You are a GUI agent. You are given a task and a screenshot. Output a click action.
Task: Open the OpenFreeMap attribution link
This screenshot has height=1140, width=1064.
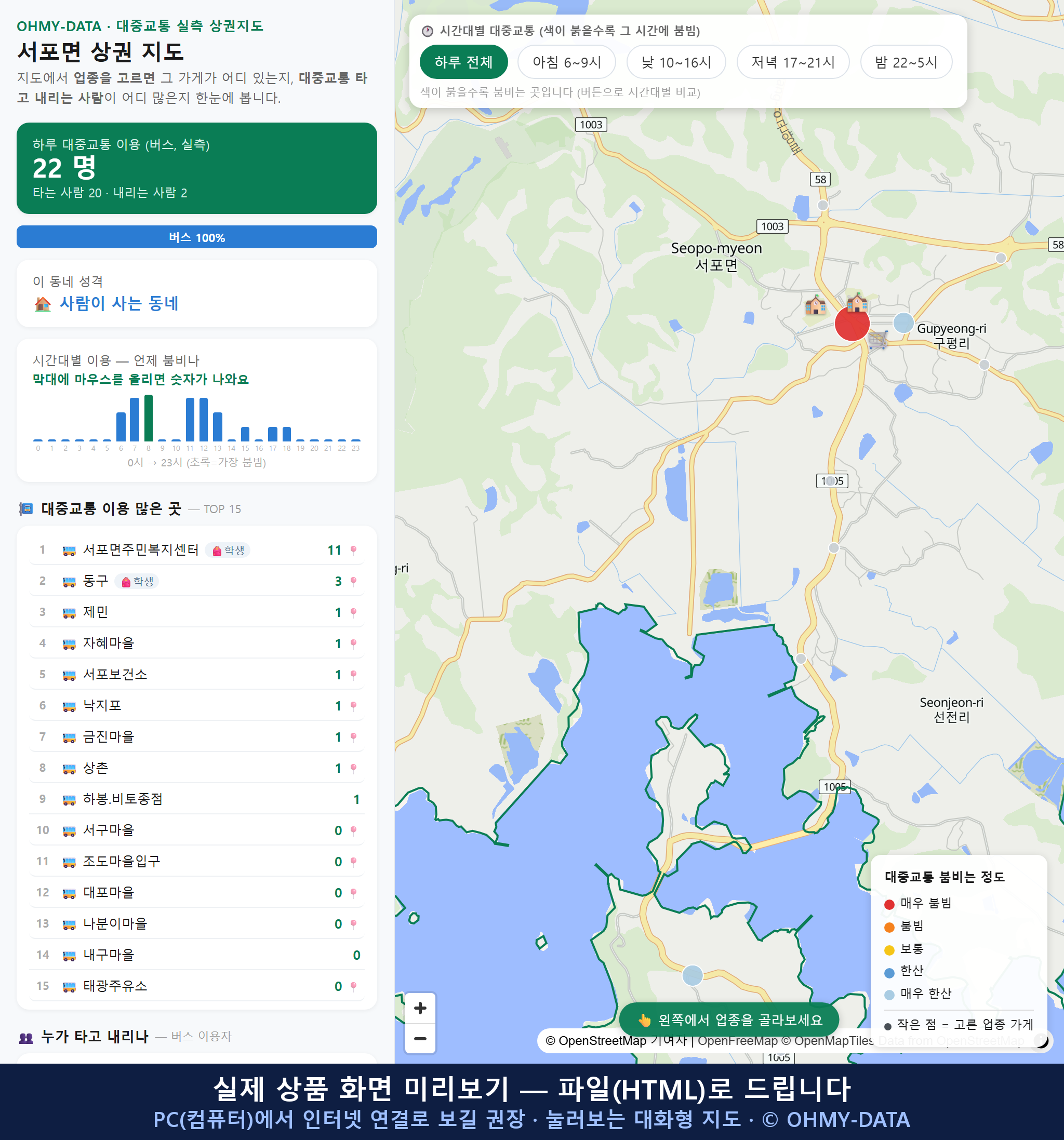(737, 1041)
